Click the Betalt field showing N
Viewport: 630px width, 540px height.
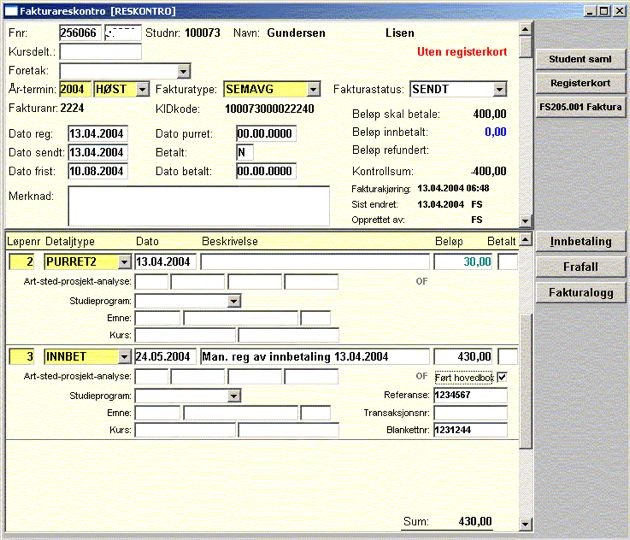coord(245,153)
